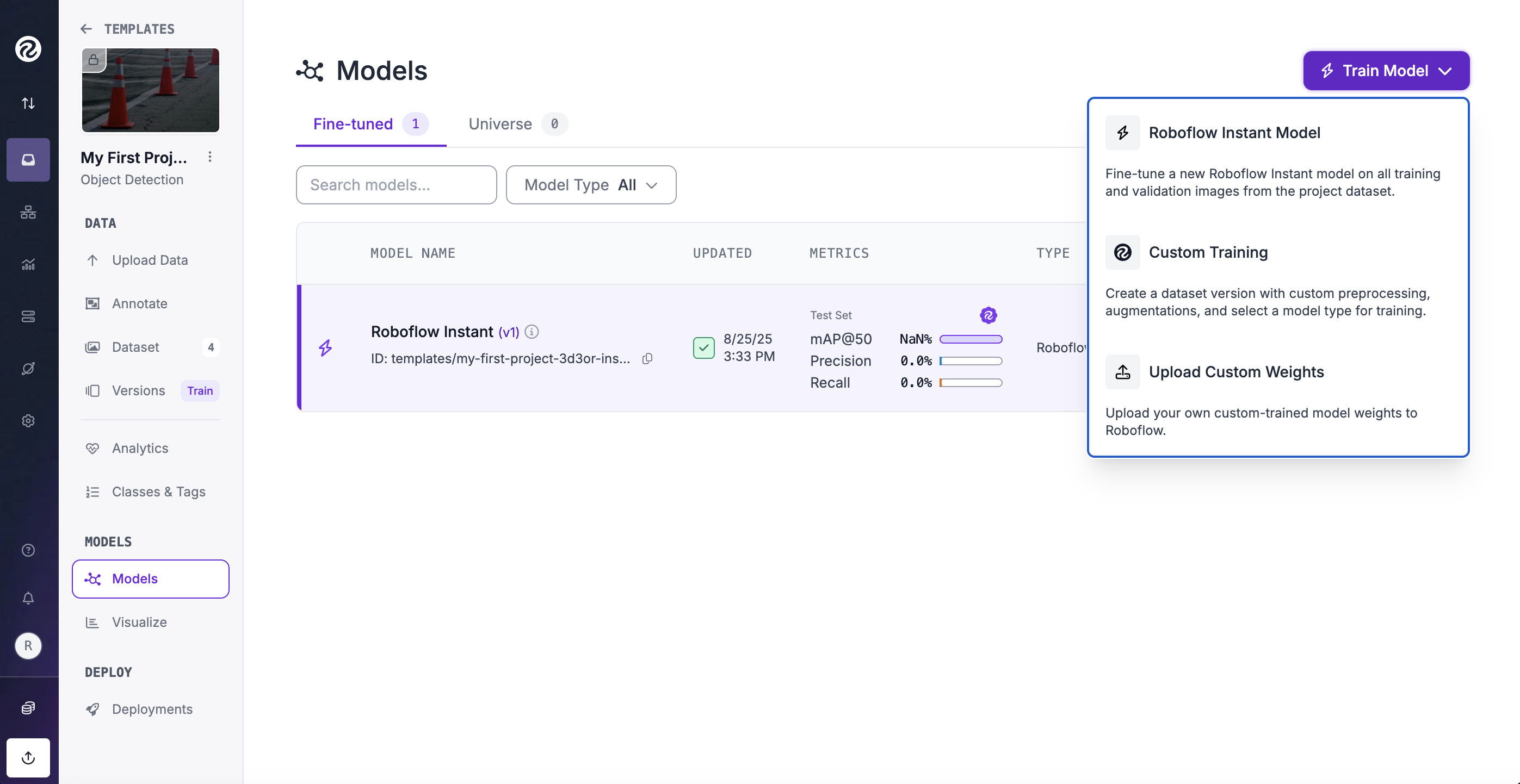
Task: Click the Roboflow logo in sidebar
Action: tap(28, 48)
